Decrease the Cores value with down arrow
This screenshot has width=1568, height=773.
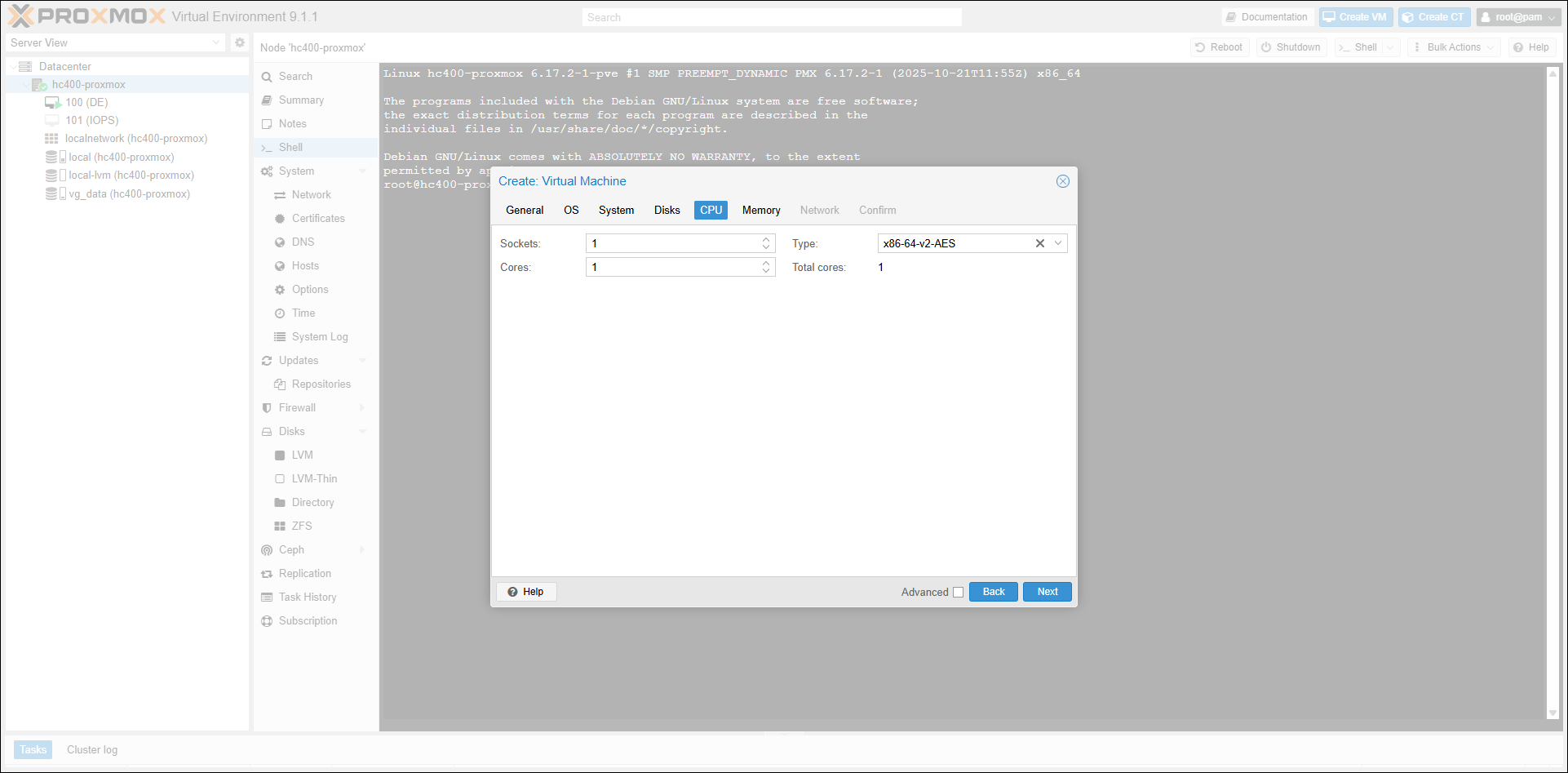pyautogui.click(x=766, y=271)
